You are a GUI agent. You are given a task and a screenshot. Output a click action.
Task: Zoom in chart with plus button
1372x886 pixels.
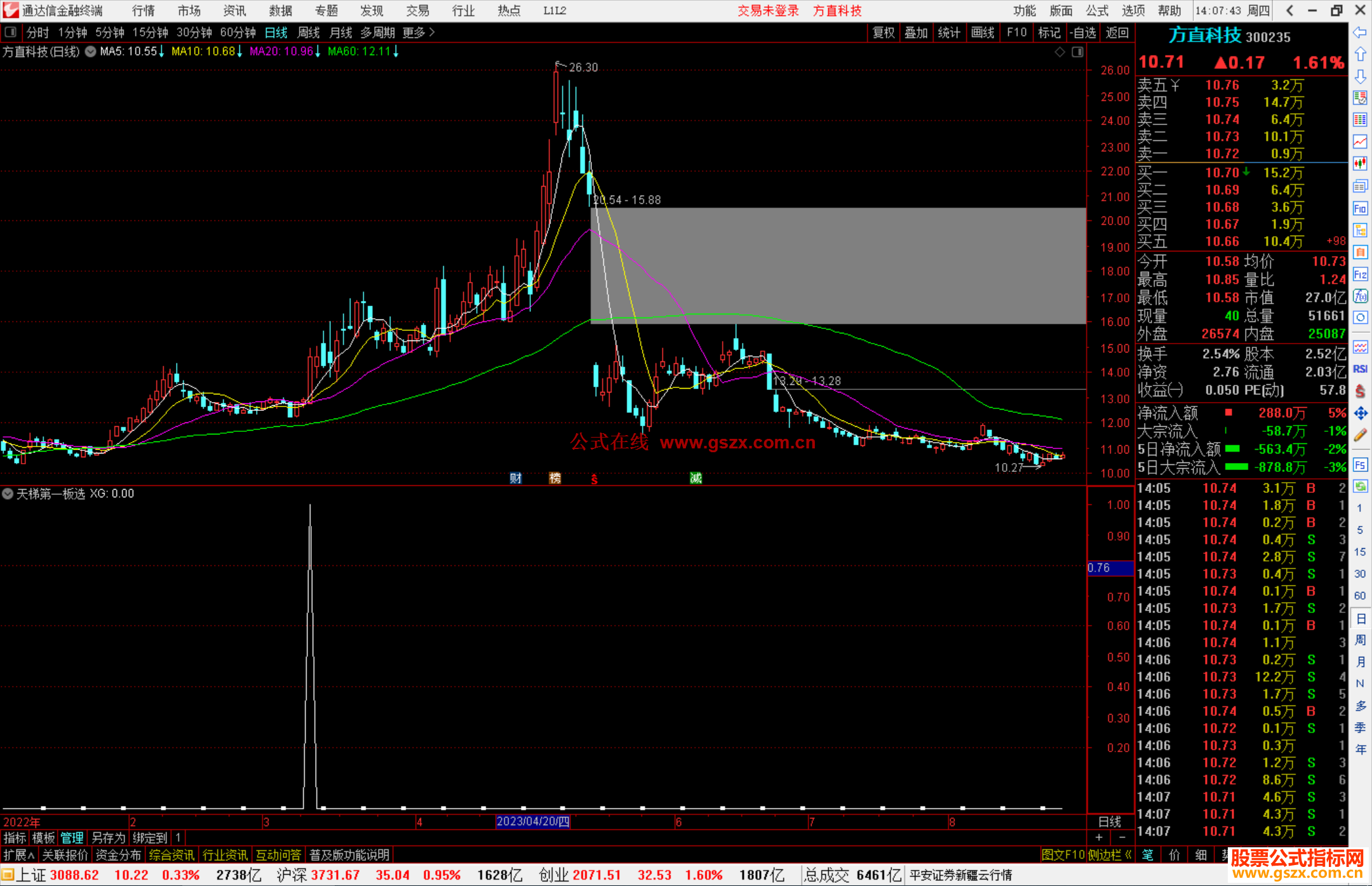(1099, 838)
